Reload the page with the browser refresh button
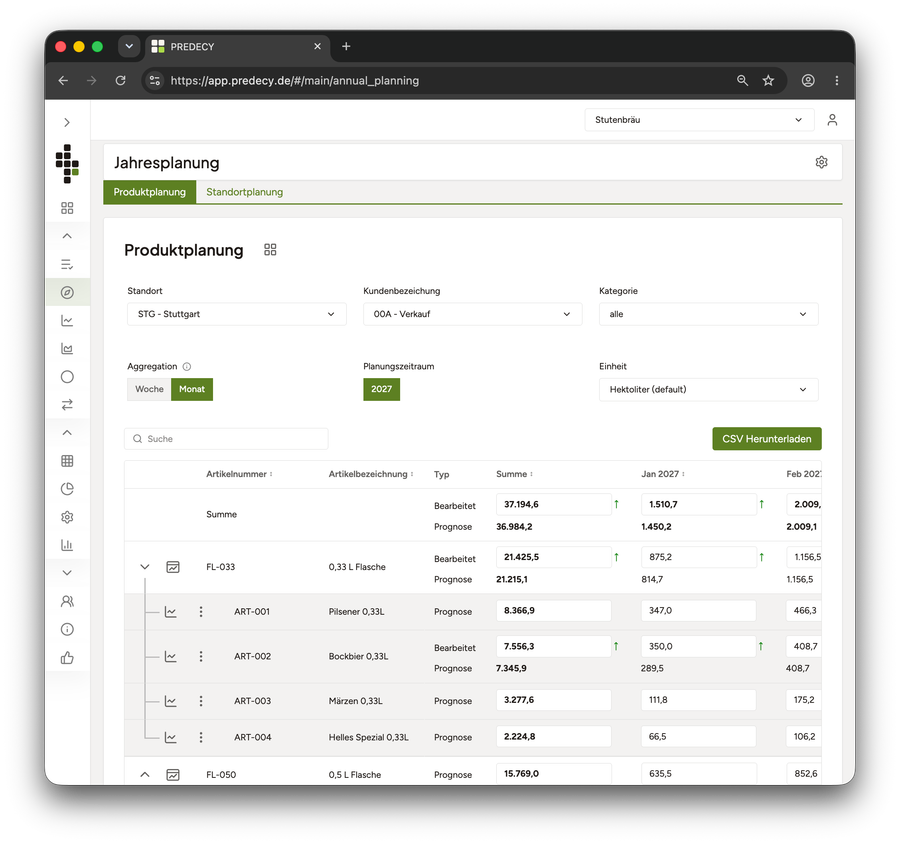The width and height of the screenshot is (900, 844). coord(121,81)
